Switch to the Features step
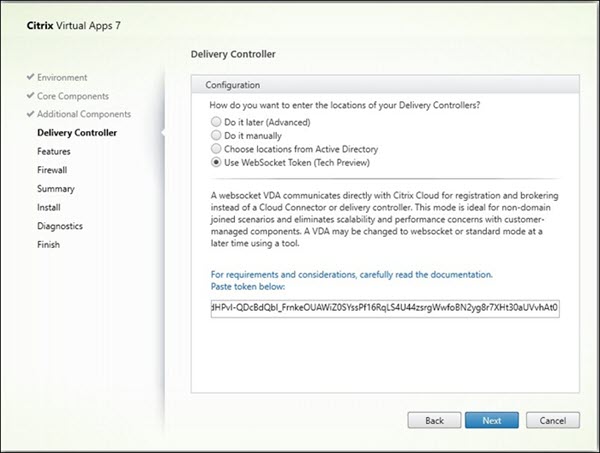 pos(53,151)
